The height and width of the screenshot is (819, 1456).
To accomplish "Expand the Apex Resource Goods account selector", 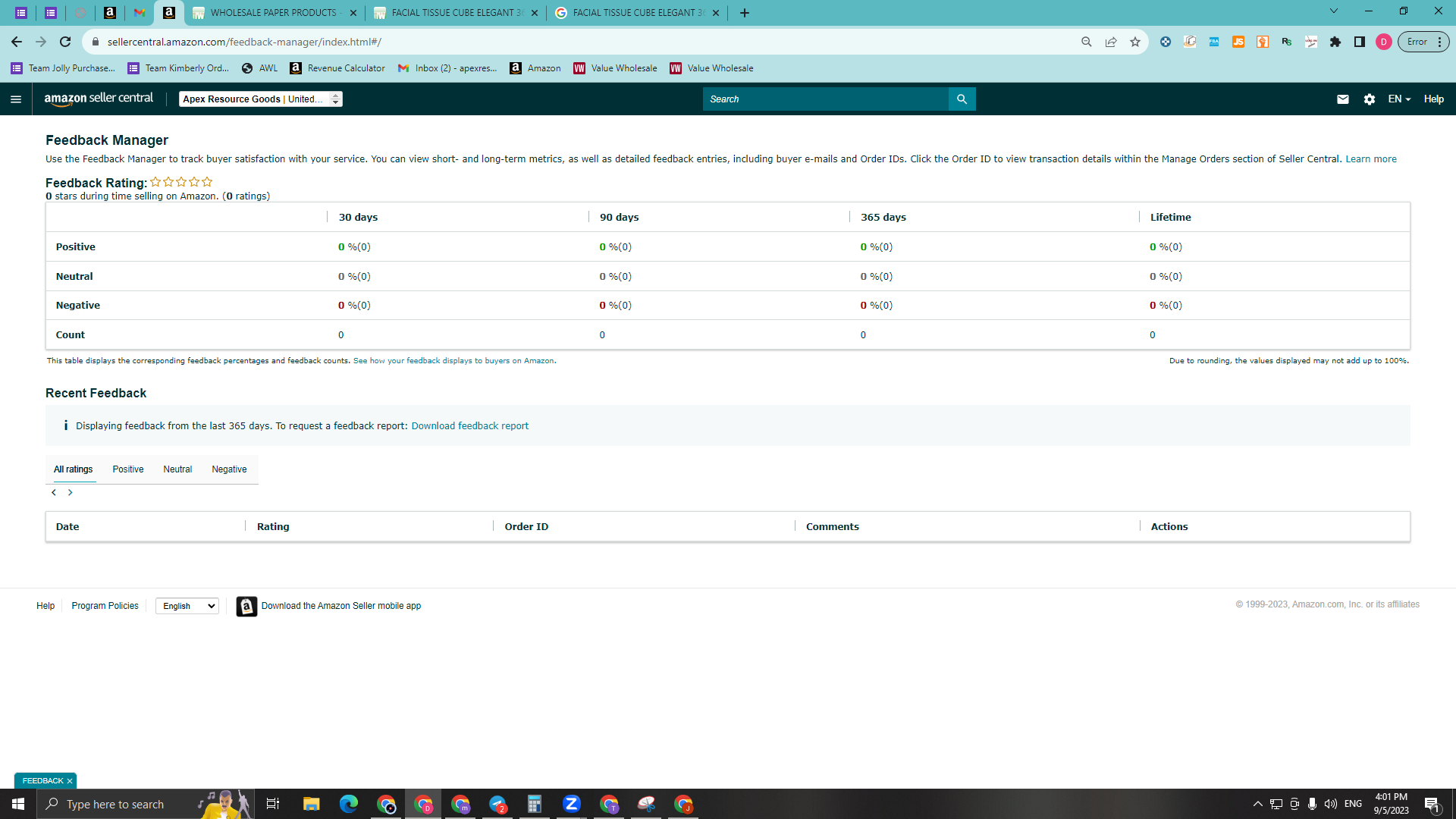I will pyautogui.click(x=261, y=99).
